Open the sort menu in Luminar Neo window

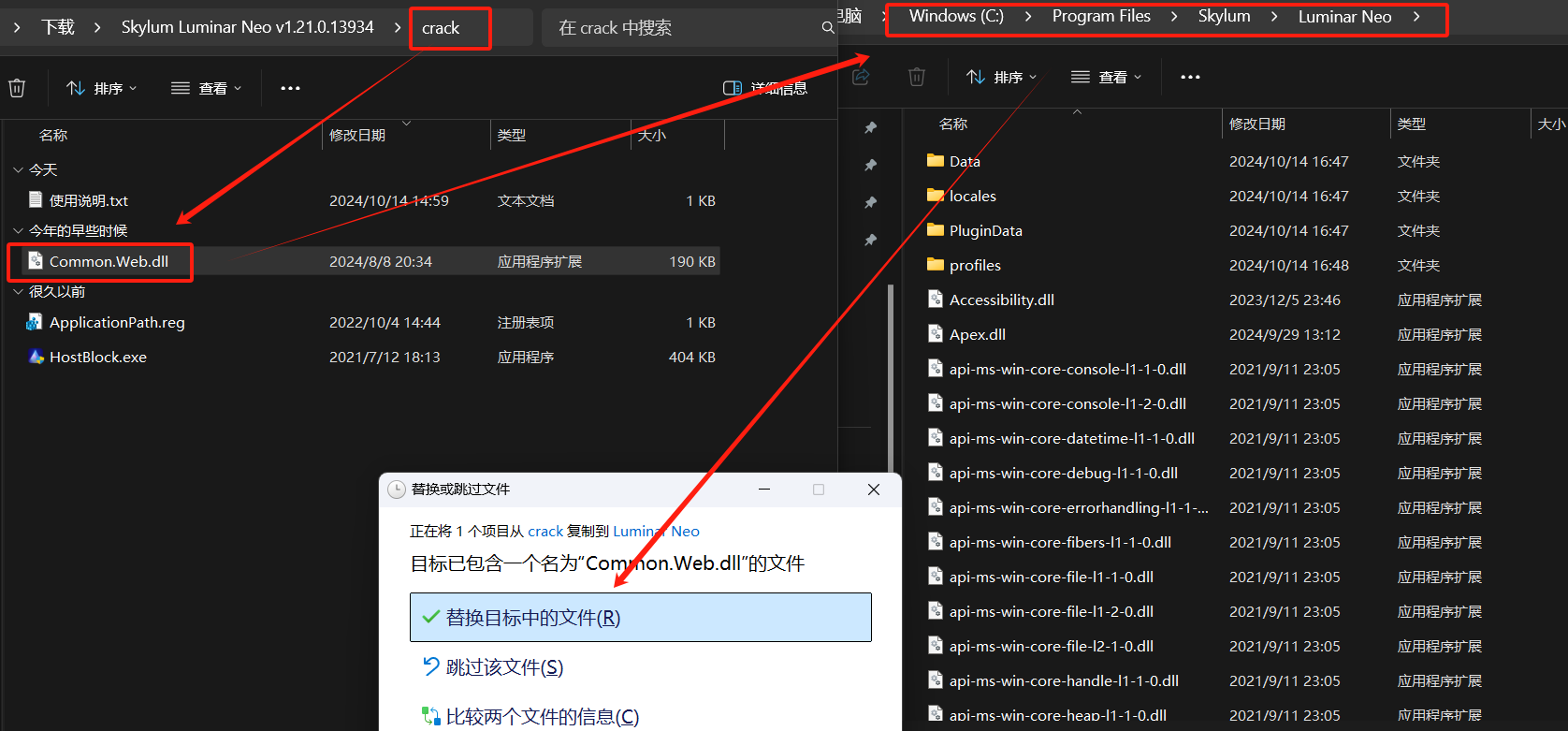[1001, 77]
